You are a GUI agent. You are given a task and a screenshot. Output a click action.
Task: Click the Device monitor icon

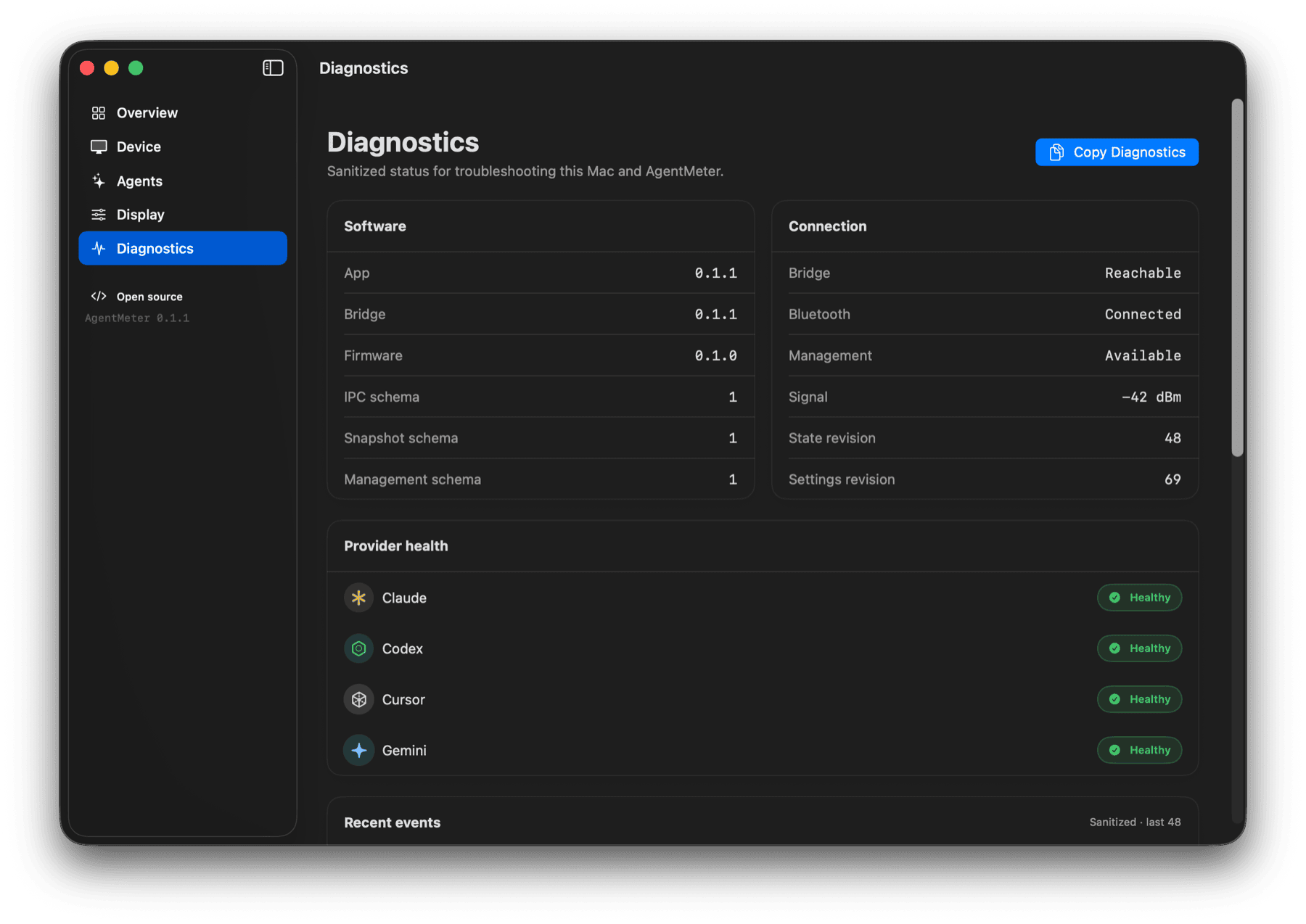pos(99,147)
